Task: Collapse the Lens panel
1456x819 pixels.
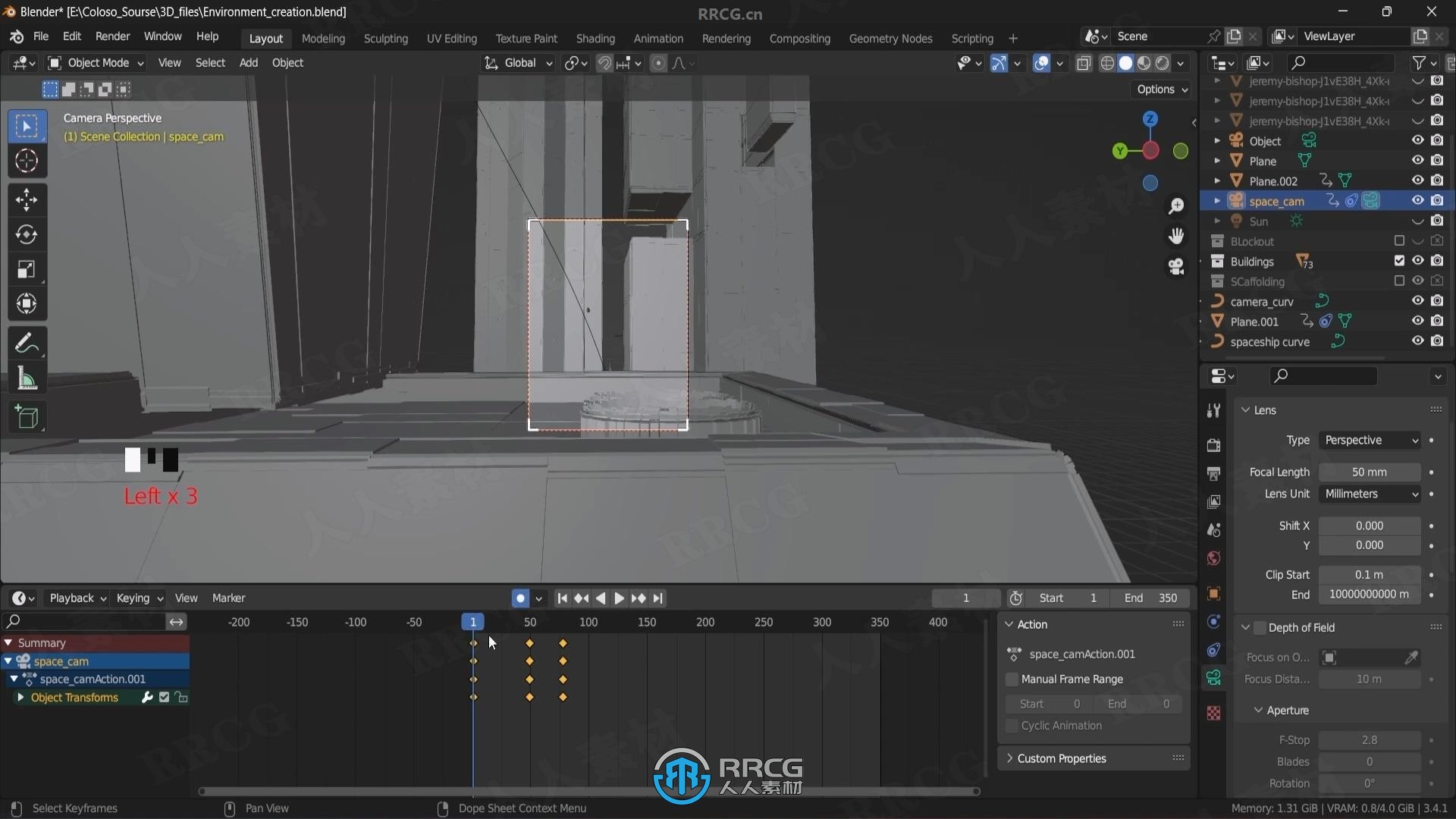Action: 1245,410
